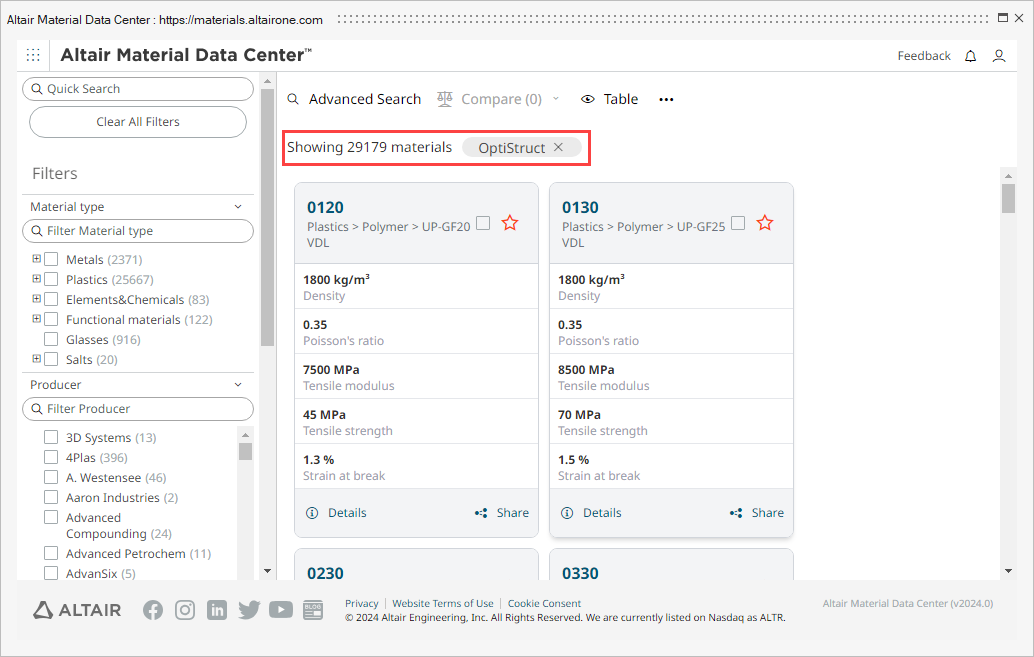
Task: Check the Glasses checkbox
Action: 51,339
